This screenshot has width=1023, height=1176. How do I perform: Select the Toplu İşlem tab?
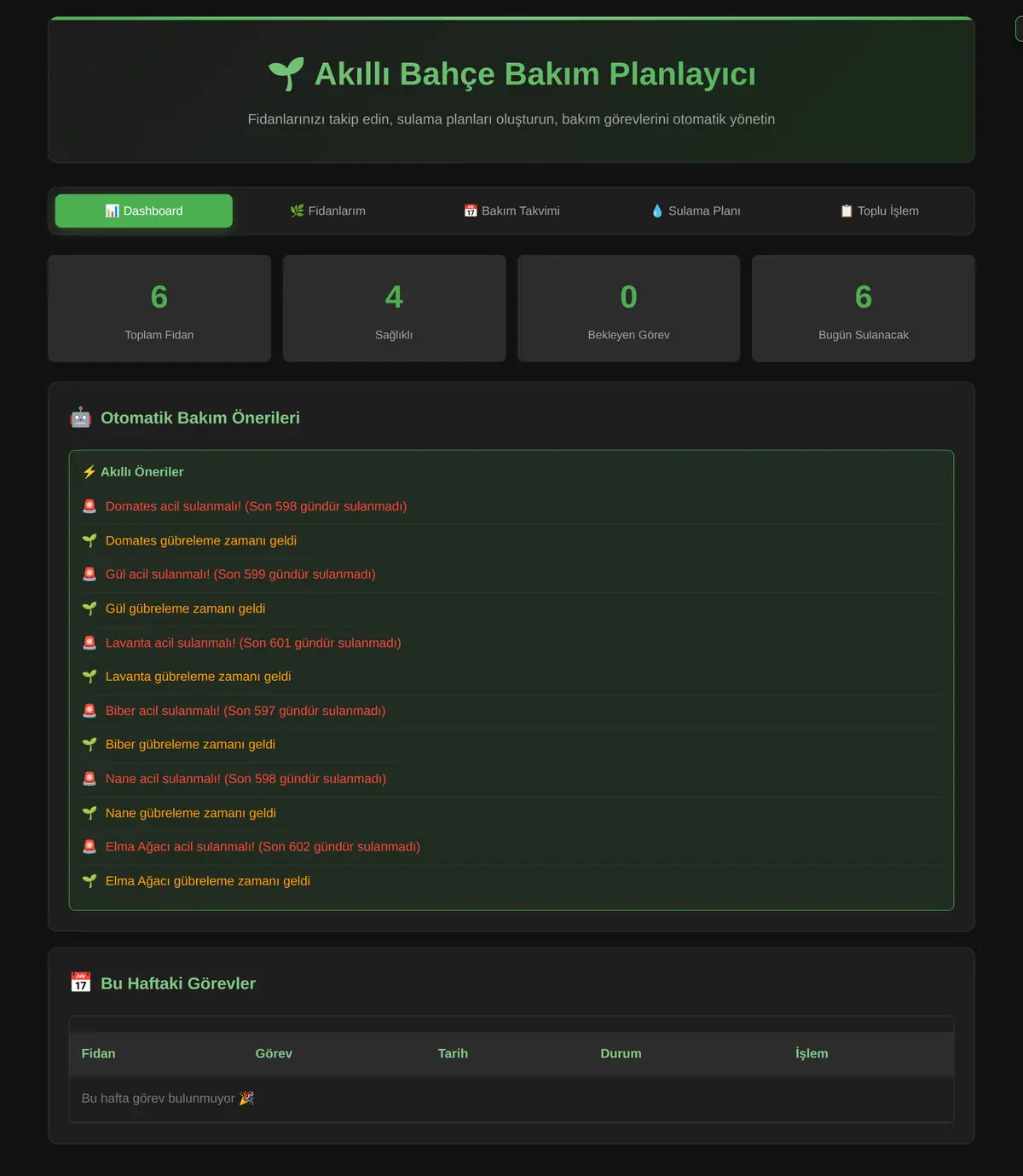point(879,210)
